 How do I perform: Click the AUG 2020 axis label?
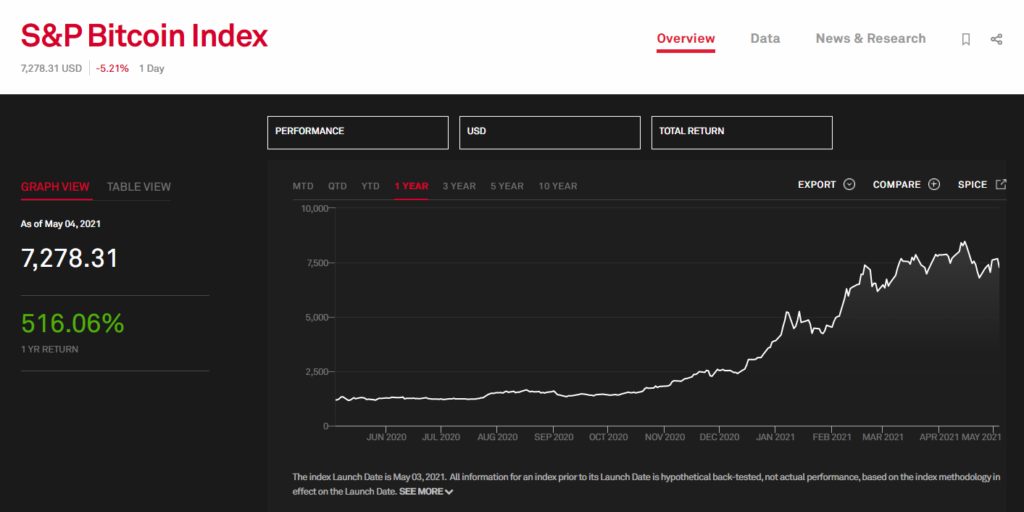pyautogui.click(x=497, y=436)
